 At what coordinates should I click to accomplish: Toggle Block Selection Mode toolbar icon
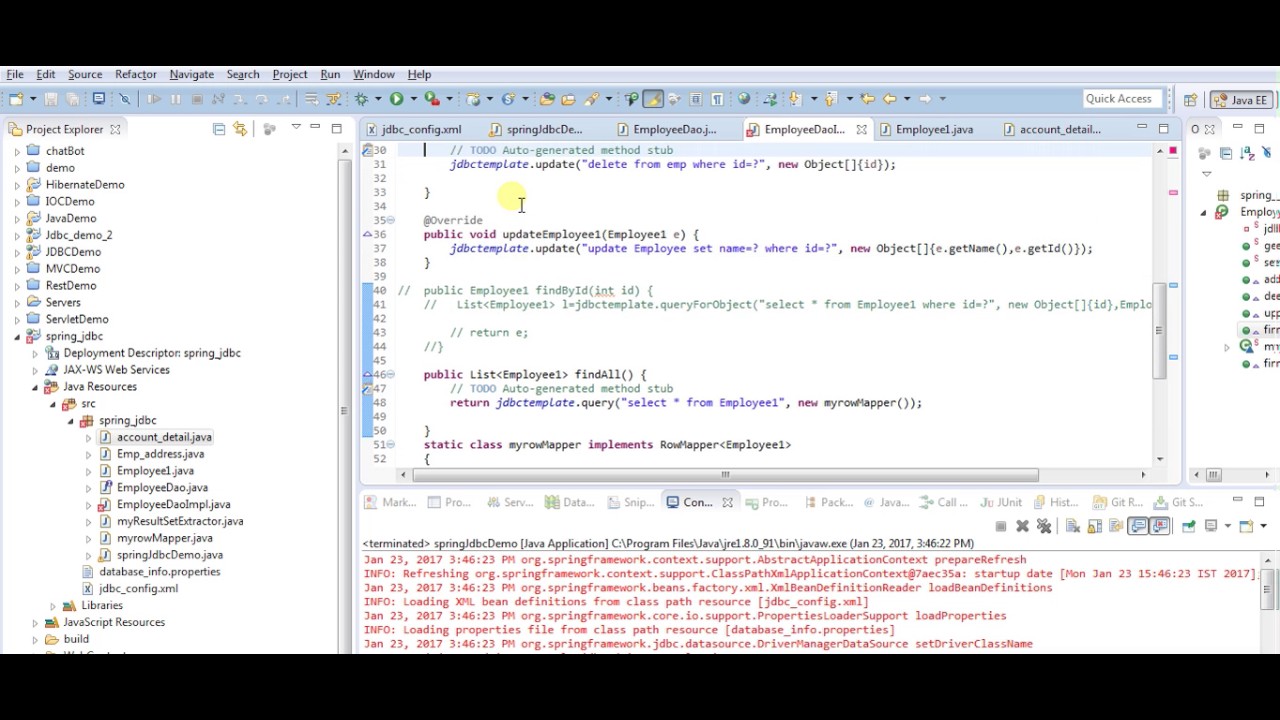click(696, 99)
